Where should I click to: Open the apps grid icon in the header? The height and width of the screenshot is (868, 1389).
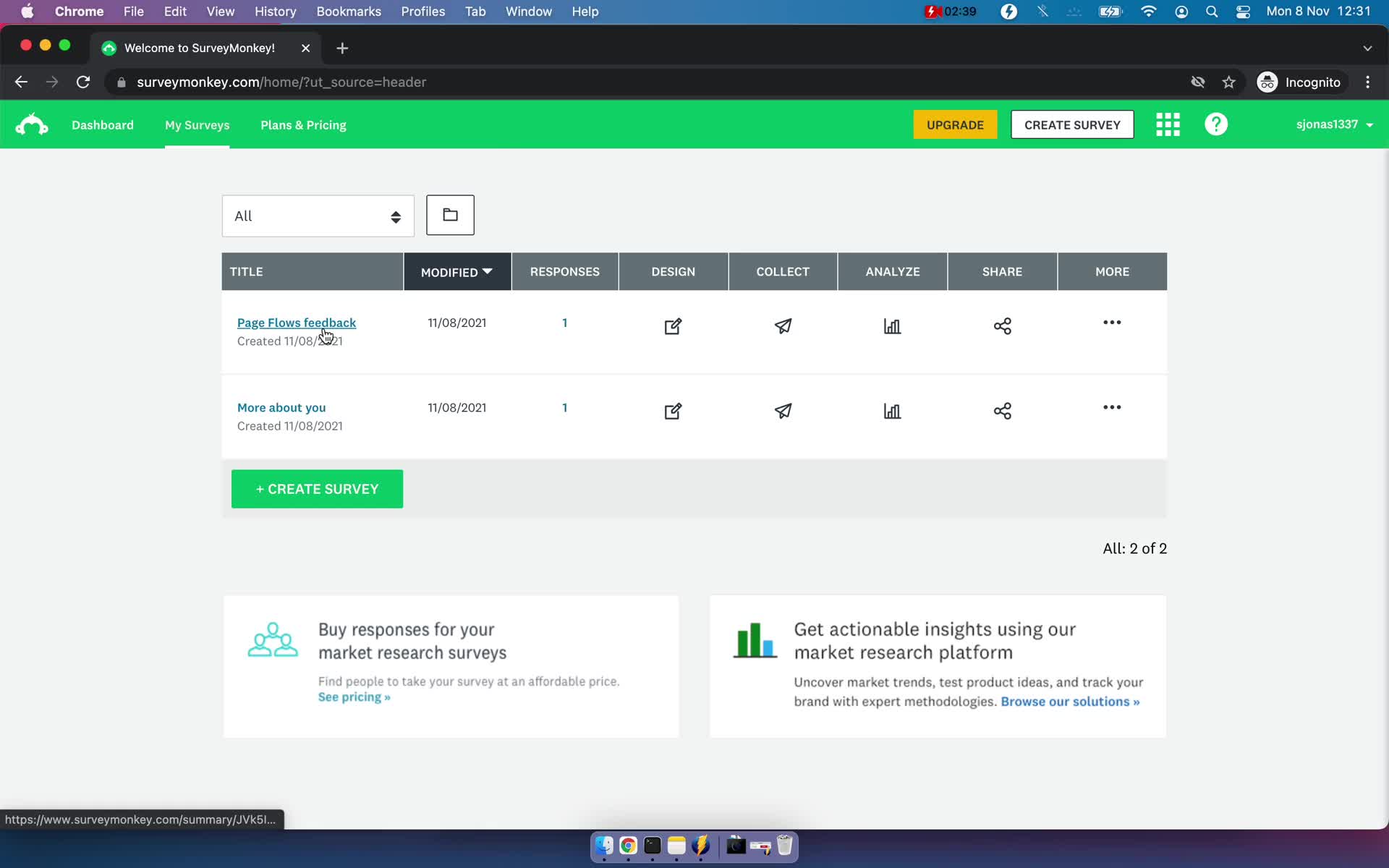click(1168, 124)
